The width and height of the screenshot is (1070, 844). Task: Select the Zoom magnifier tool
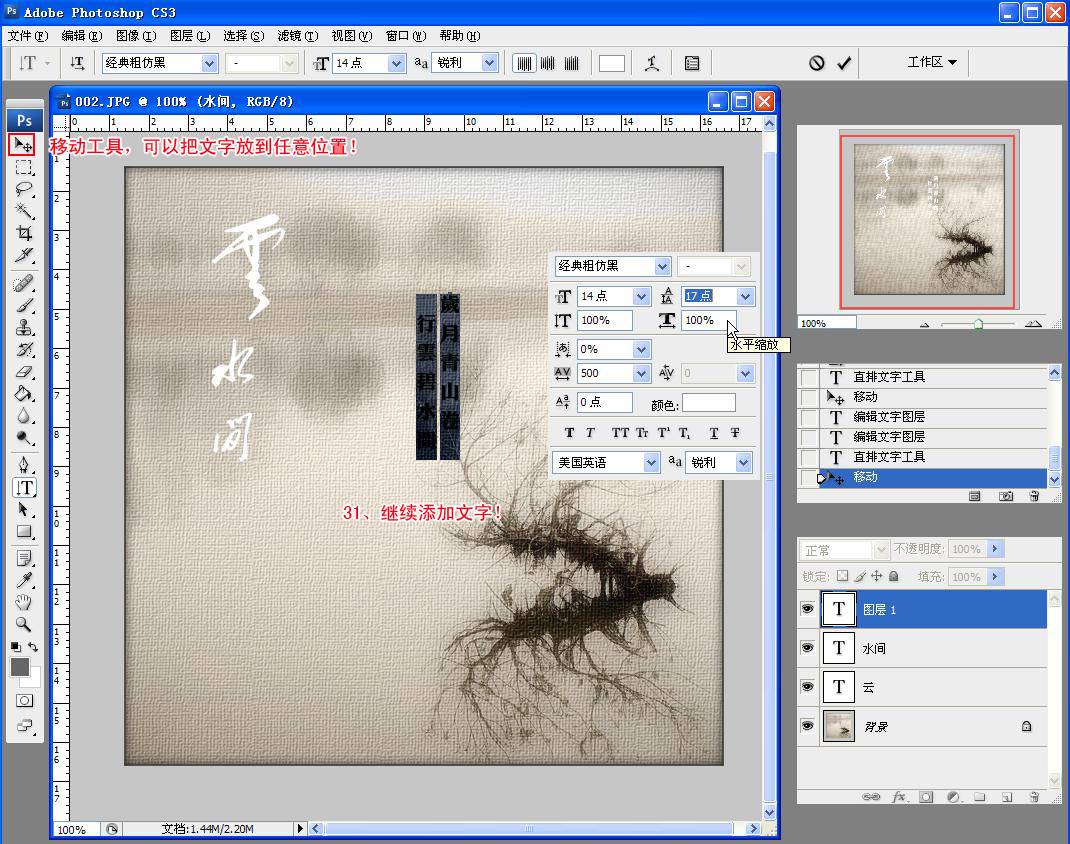pyautogui.click(x=24, y=624)
